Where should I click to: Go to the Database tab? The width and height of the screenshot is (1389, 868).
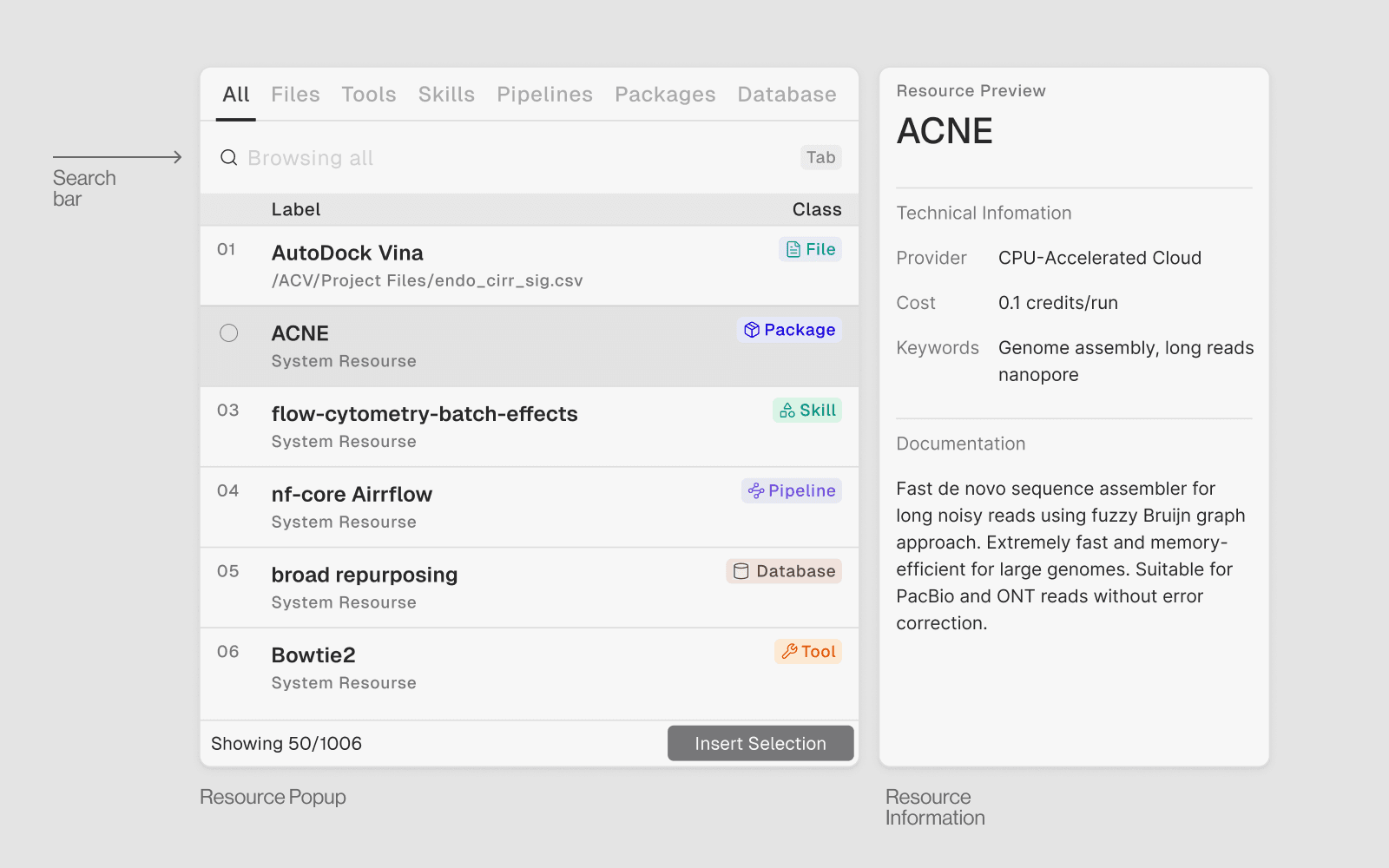click(787, 95)
